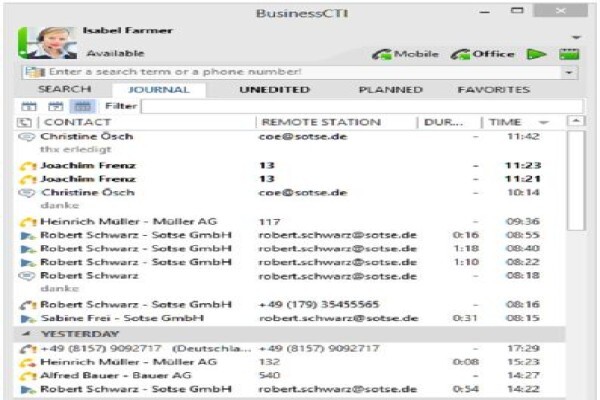The width and height of the screenshot is (600, 400).
Task: Select the seven-day calendar view icon
Action: (x=56, y=106)
